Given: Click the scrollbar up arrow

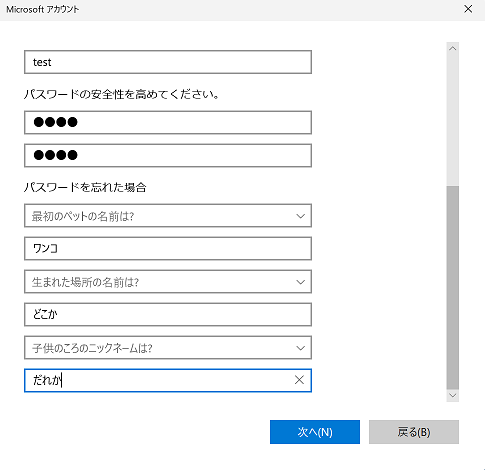Looking at the screenshot, I should click(x=452, y=49).
